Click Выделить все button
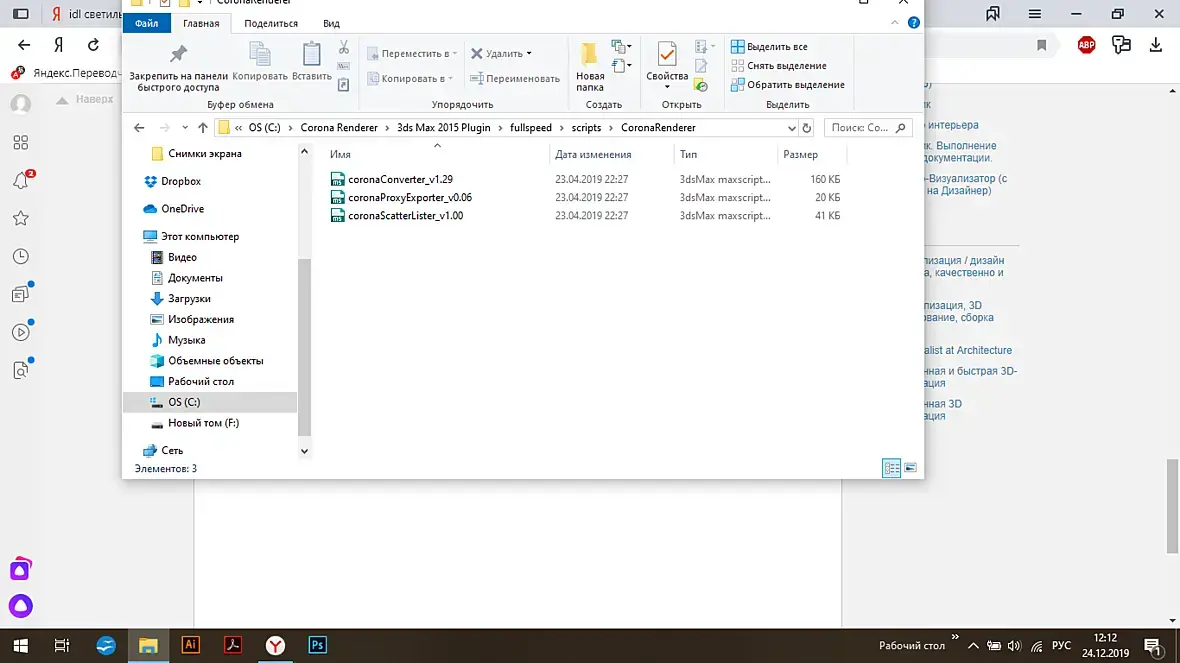Screen dimensions: 1180x663 769,47
